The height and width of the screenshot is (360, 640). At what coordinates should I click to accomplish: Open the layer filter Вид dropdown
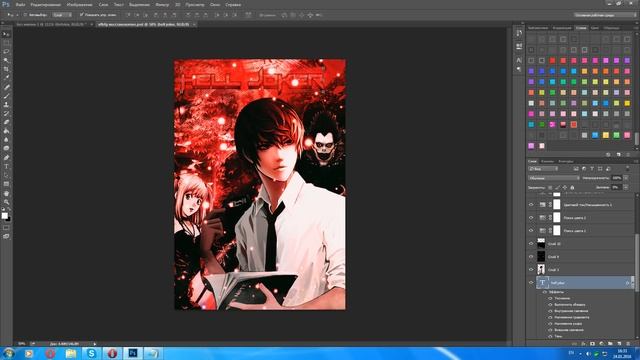pos(543,169)
